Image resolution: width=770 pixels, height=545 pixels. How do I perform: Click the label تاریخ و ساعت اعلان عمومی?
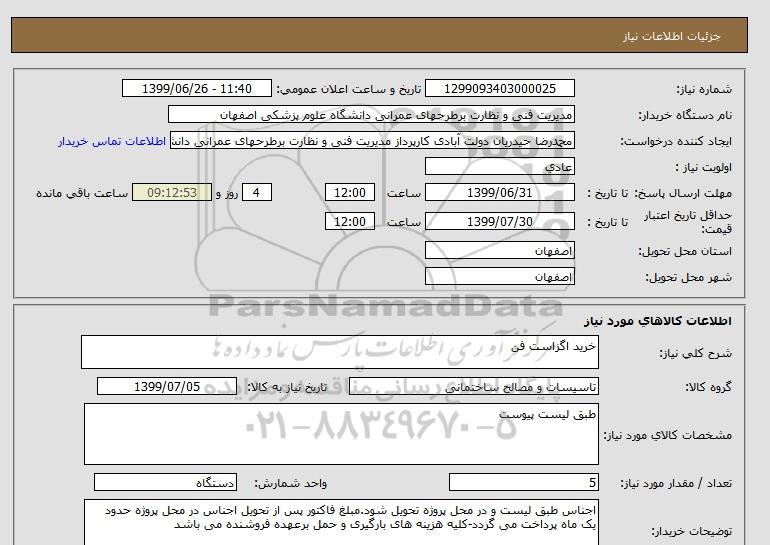point(349,89)
